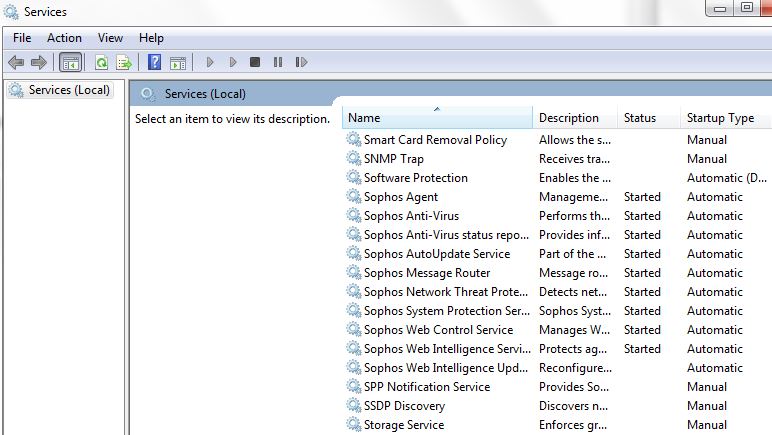Toggle Show/Hide Action Pane icon
Screen dimensions: 772x435
pyautogui.click(x=178, y=62)
